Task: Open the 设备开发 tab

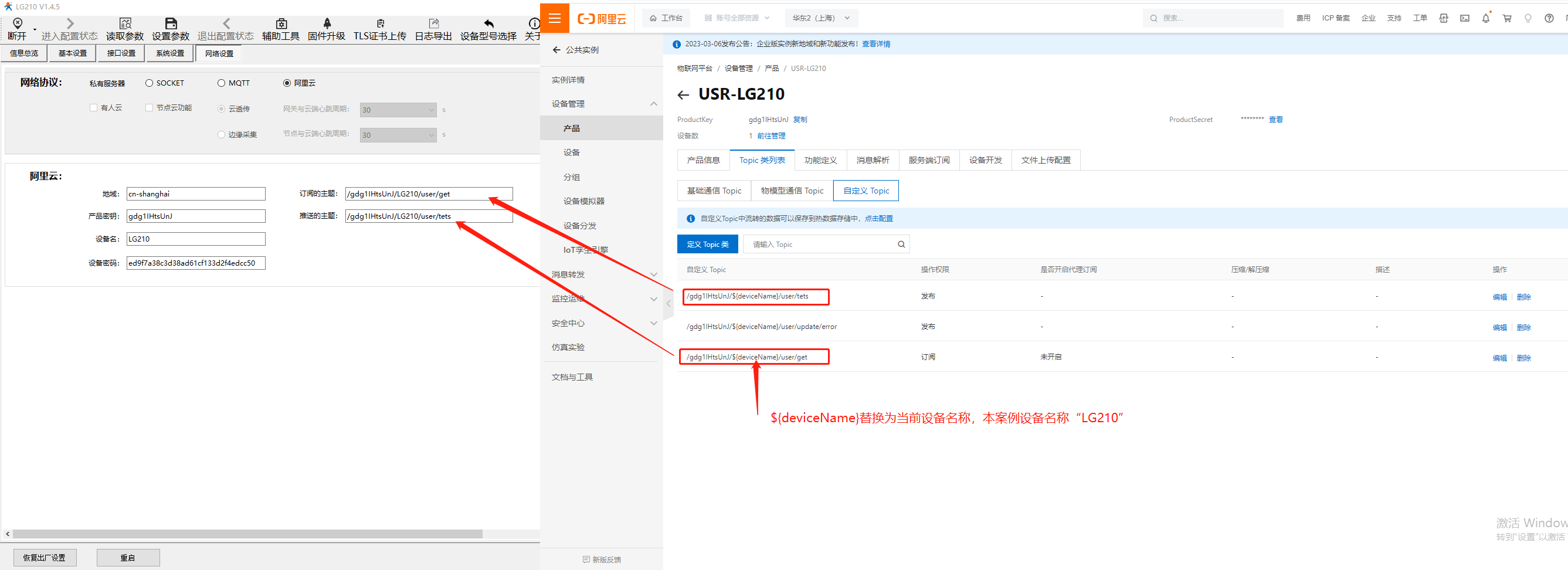Action: click(985, 161)
